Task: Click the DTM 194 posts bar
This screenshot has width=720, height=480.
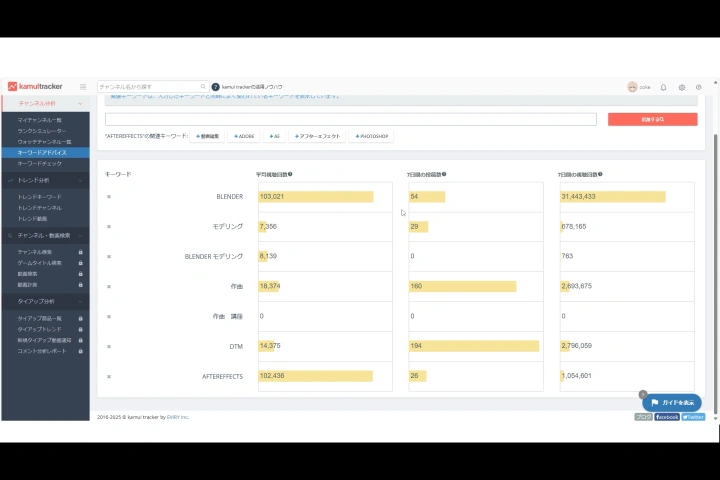Action: point(474,346)
